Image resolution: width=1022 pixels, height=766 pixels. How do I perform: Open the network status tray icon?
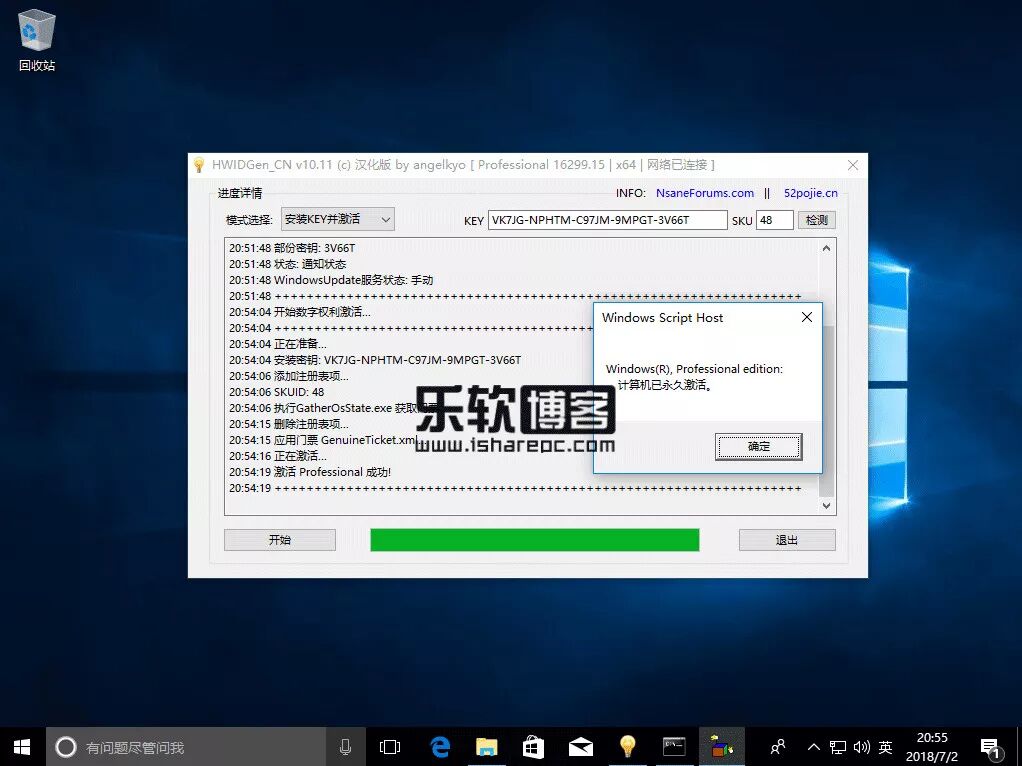click(x=838, y=747)
